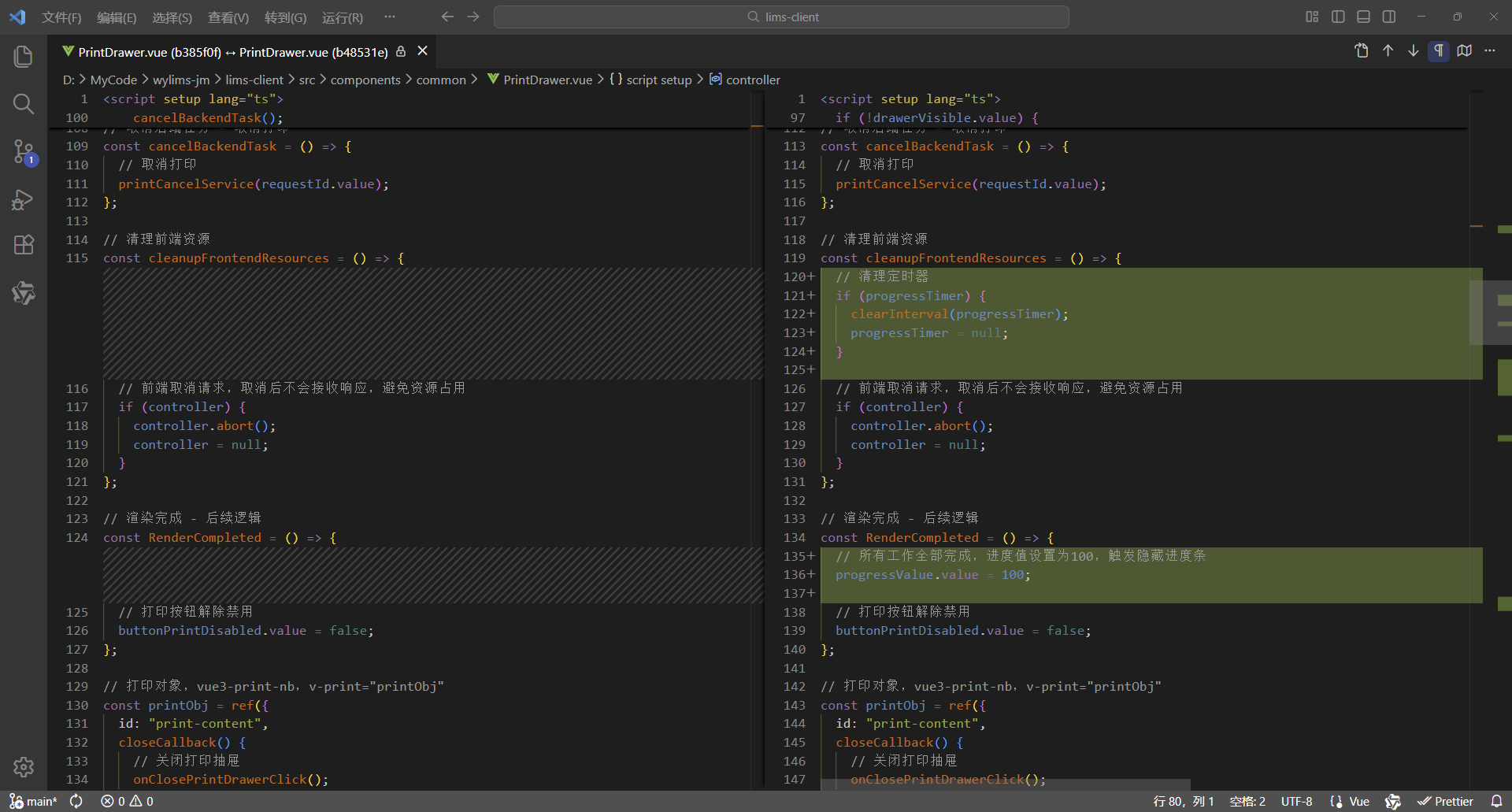The image size is (1512, 812).
Task: Click the lims-client search box
Action: tap(781, 17)
